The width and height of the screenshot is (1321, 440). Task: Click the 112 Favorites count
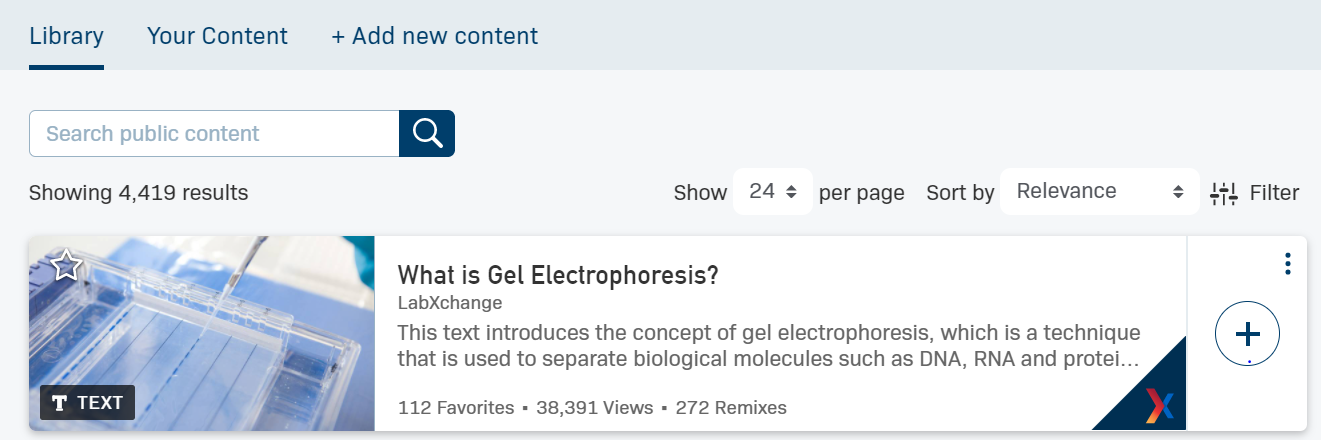[456, 408]
